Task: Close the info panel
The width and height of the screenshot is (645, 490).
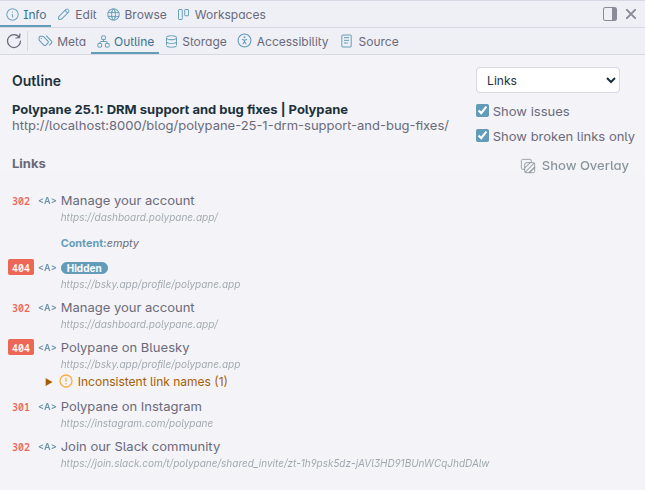Action: pos(631,14)
